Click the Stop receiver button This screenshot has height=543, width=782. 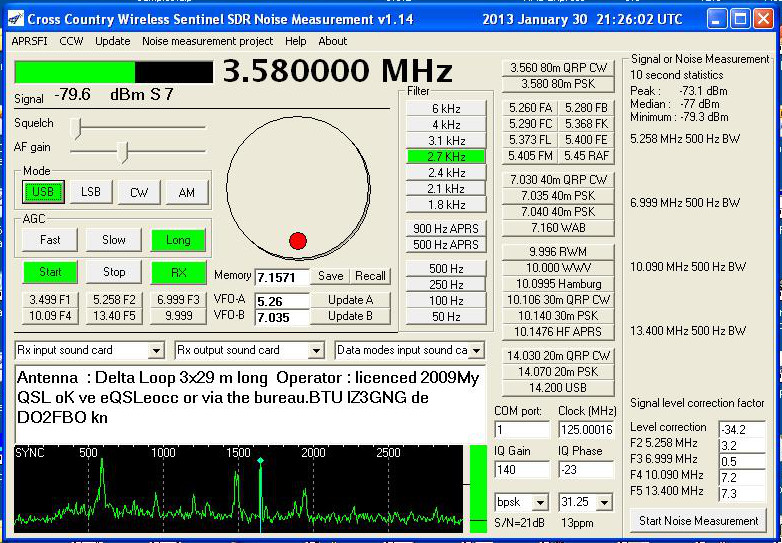click(114, 272)
